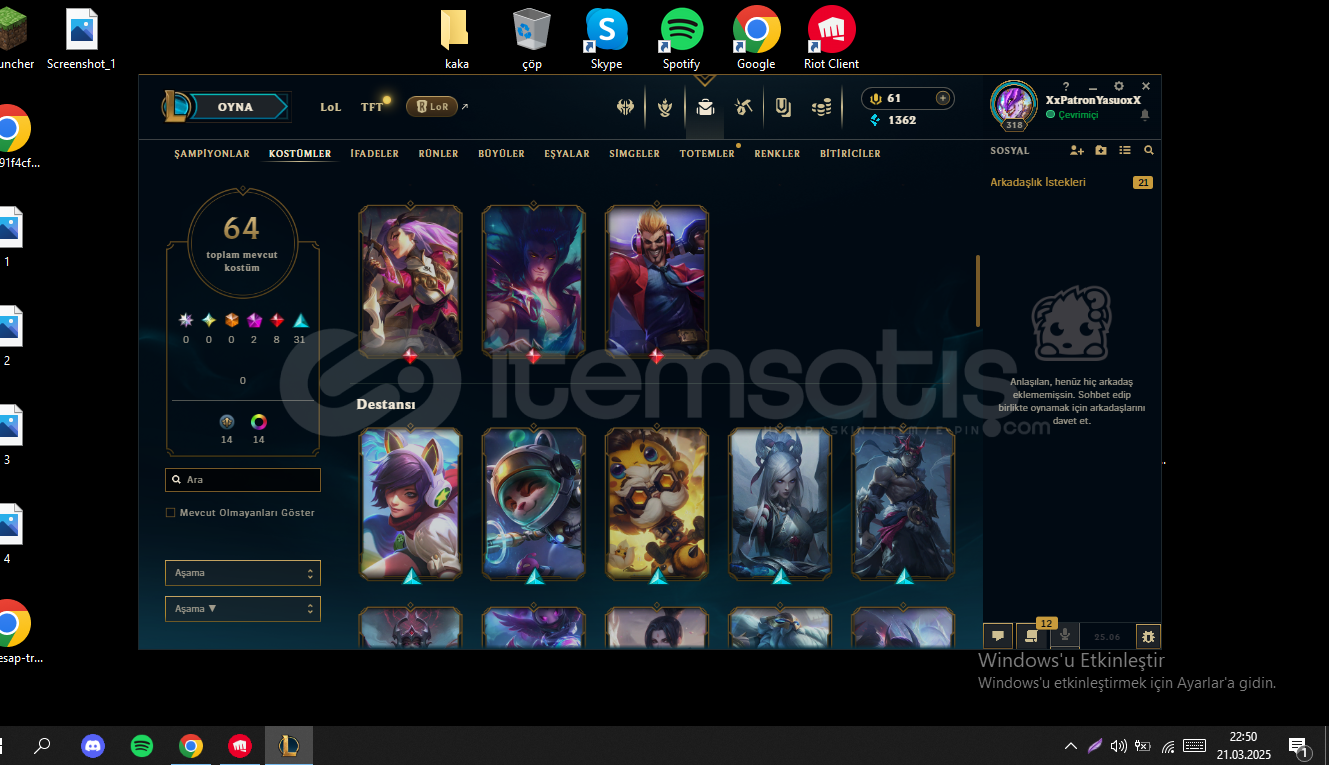This screenshot has height=765, width=1329.
Task: Open the notifications bell icon
Action: click(1145, 115)
